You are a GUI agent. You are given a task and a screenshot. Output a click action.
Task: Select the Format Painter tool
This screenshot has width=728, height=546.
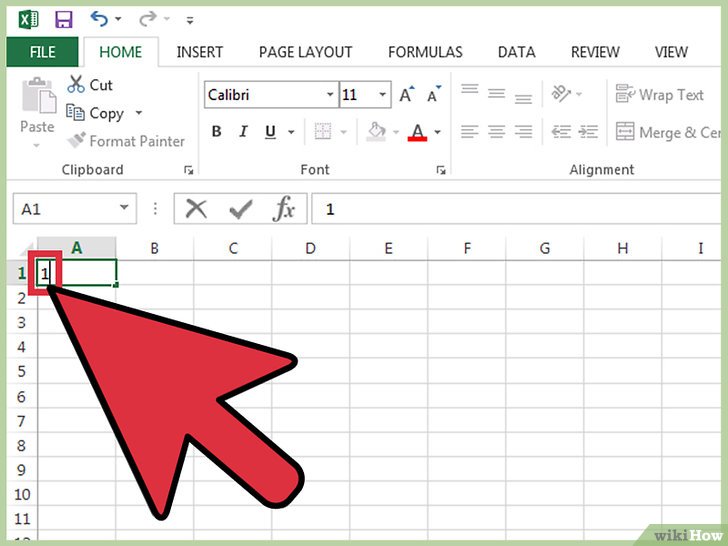[125, 141]
